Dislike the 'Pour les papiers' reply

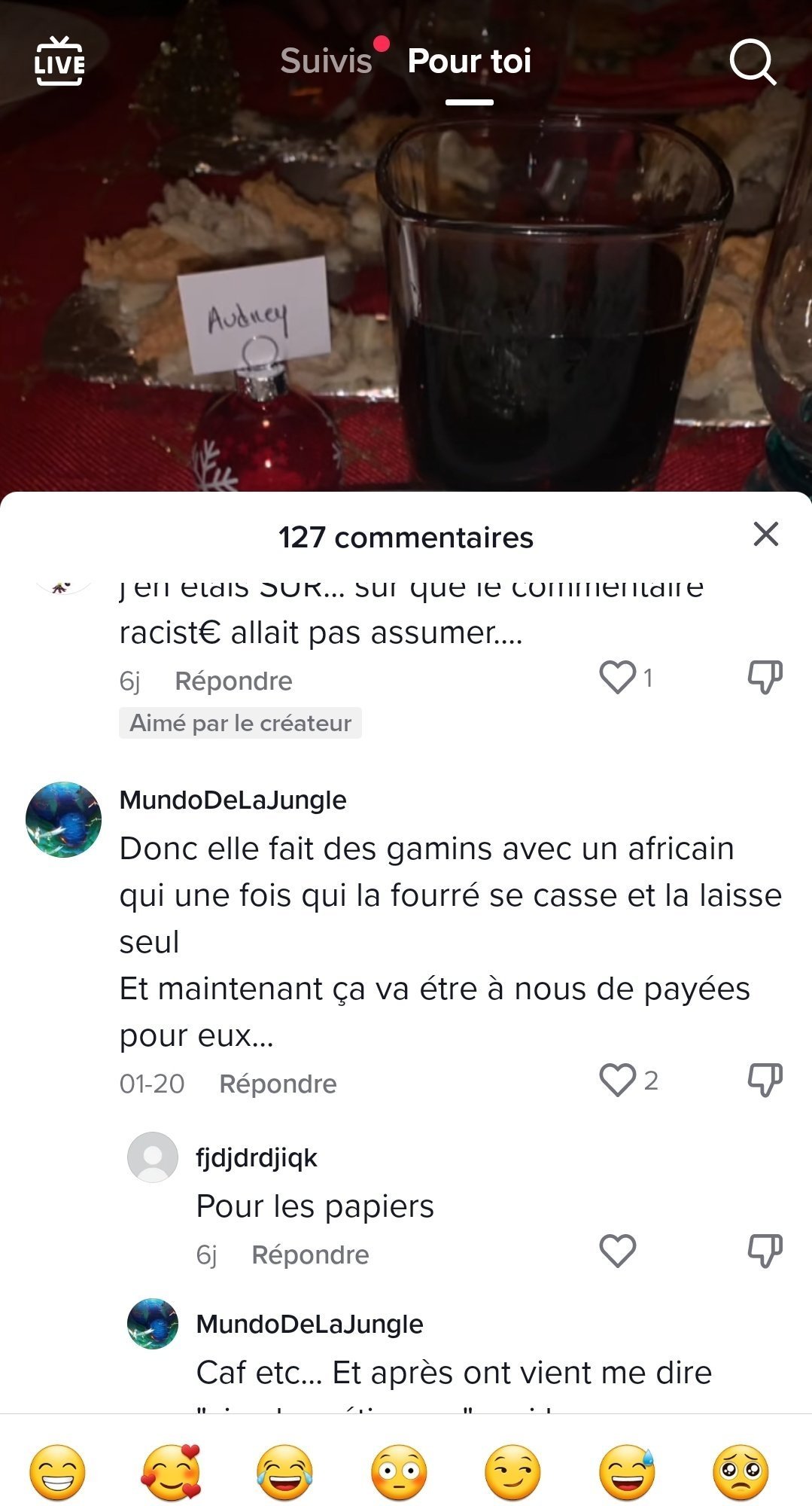click(x=765, y=1251)
